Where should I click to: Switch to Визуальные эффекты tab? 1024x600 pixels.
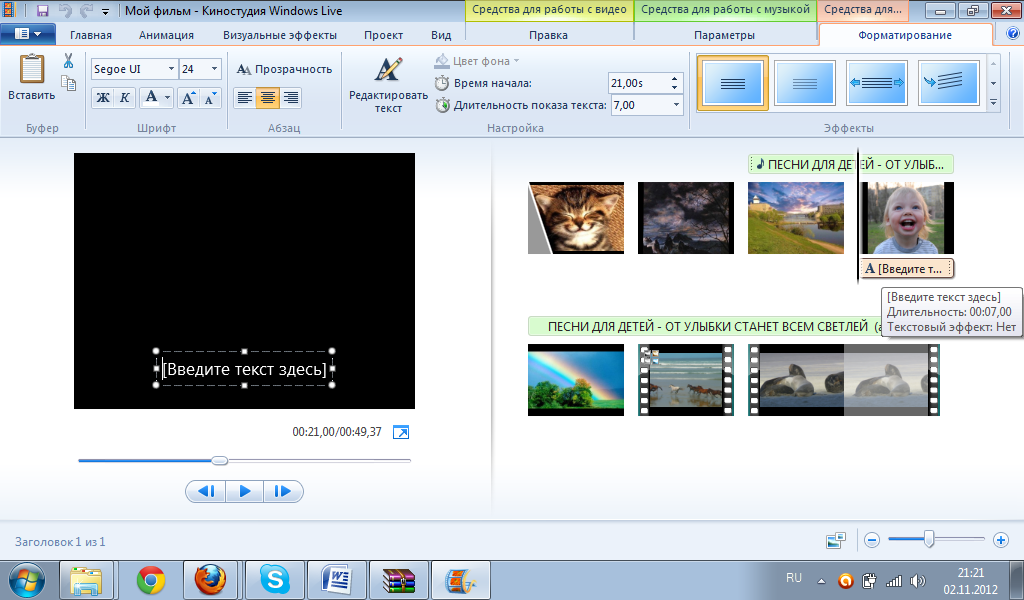pos(280,35)
